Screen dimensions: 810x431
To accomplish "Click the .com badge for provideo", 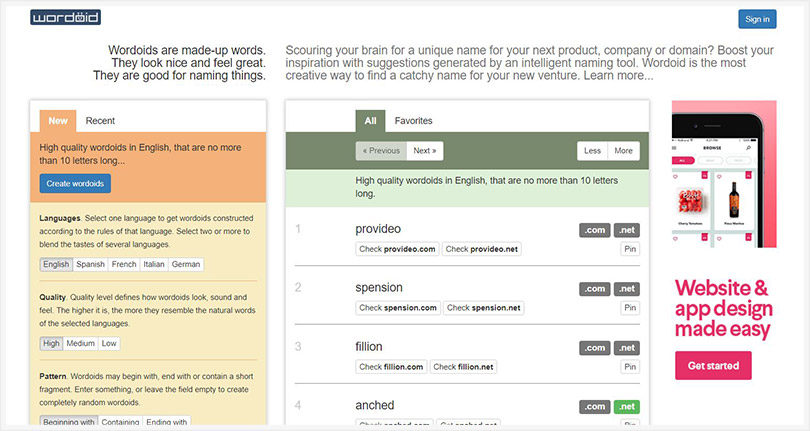I will pos(595,230).
